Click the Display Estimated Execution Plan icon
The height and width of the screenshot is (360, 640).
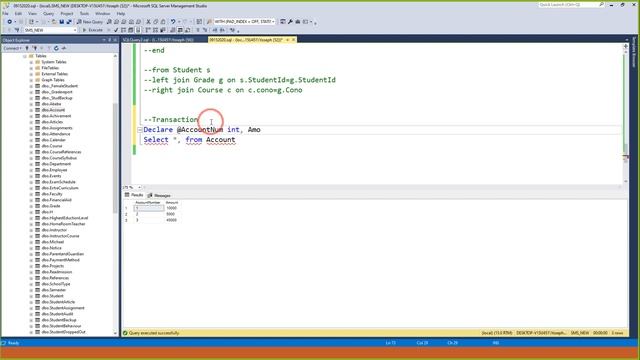click(123, 30)
